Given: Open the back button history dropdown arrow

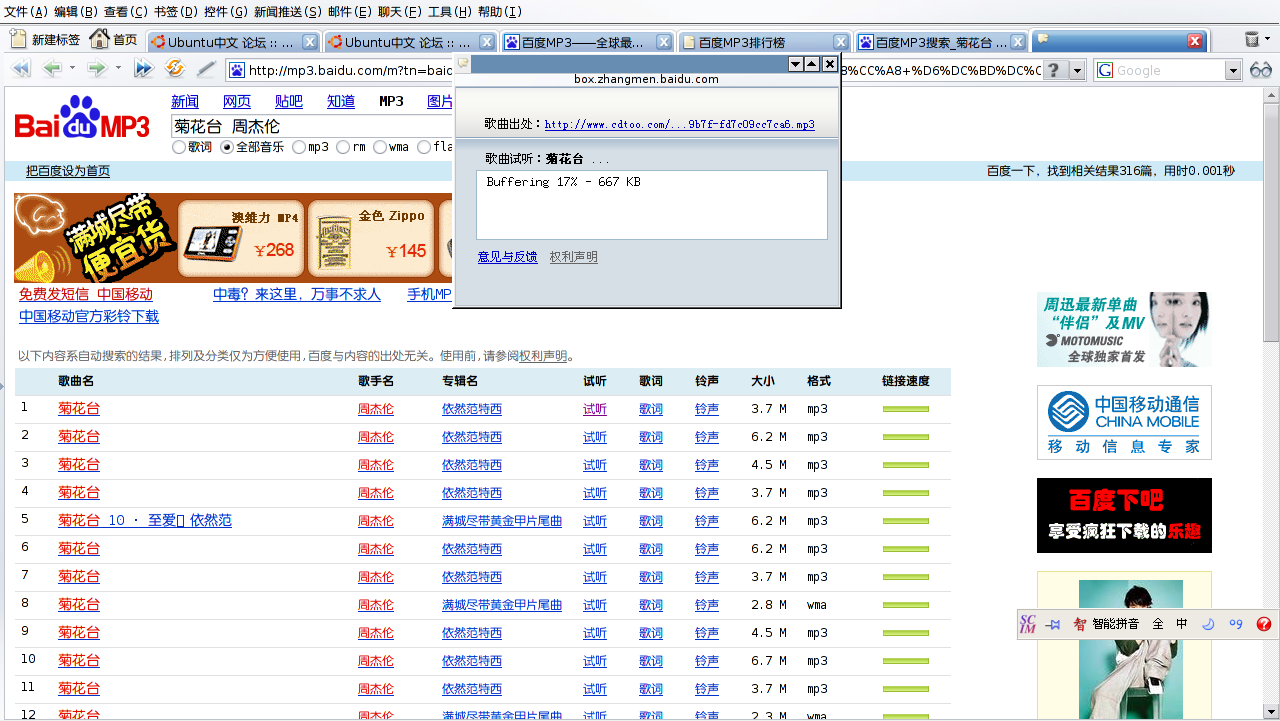Looking at the screenshot, I should click(x=74, y=69).
